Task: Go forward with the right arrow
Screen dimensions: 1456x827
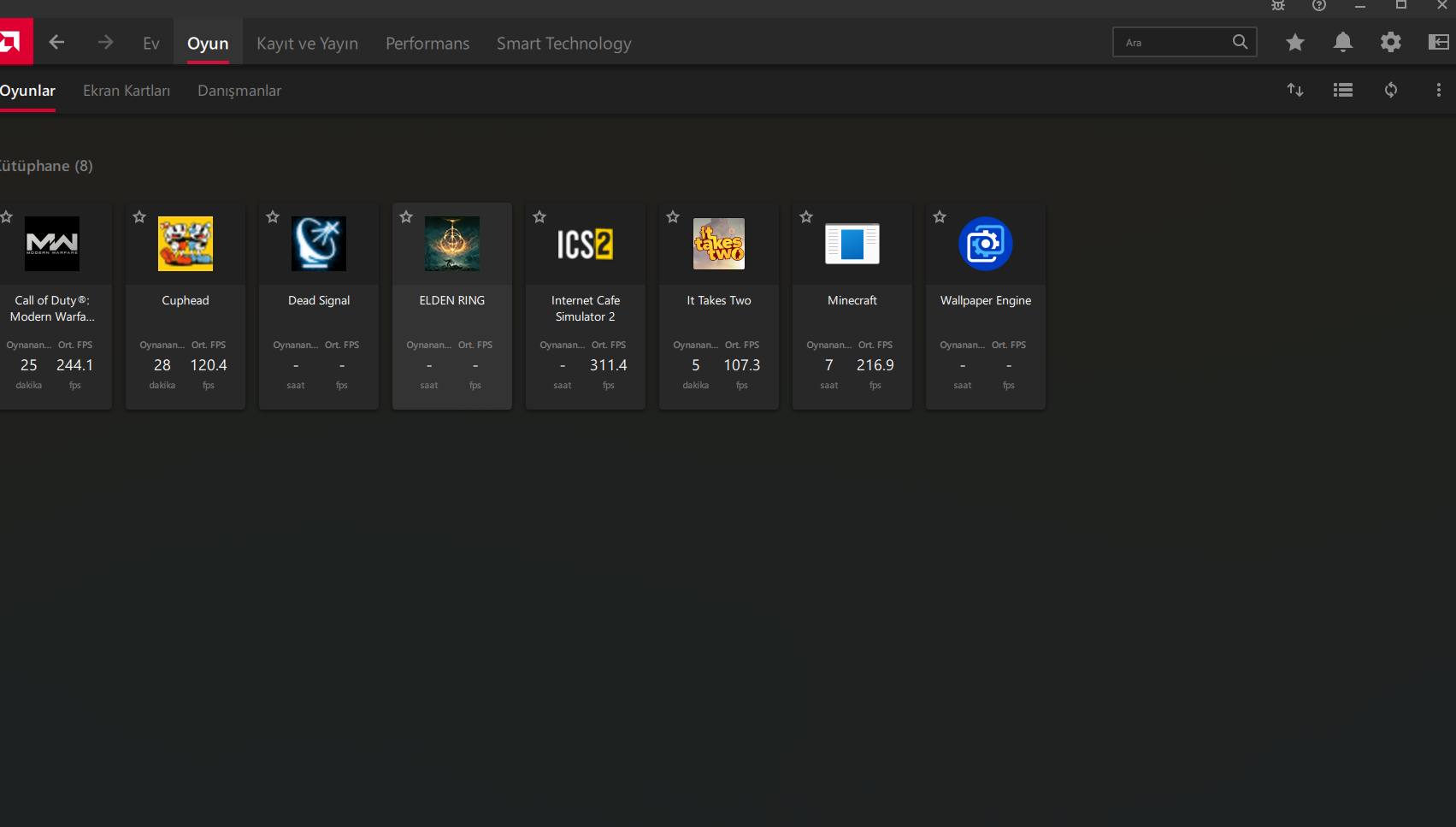Action: tap(105, 42)
